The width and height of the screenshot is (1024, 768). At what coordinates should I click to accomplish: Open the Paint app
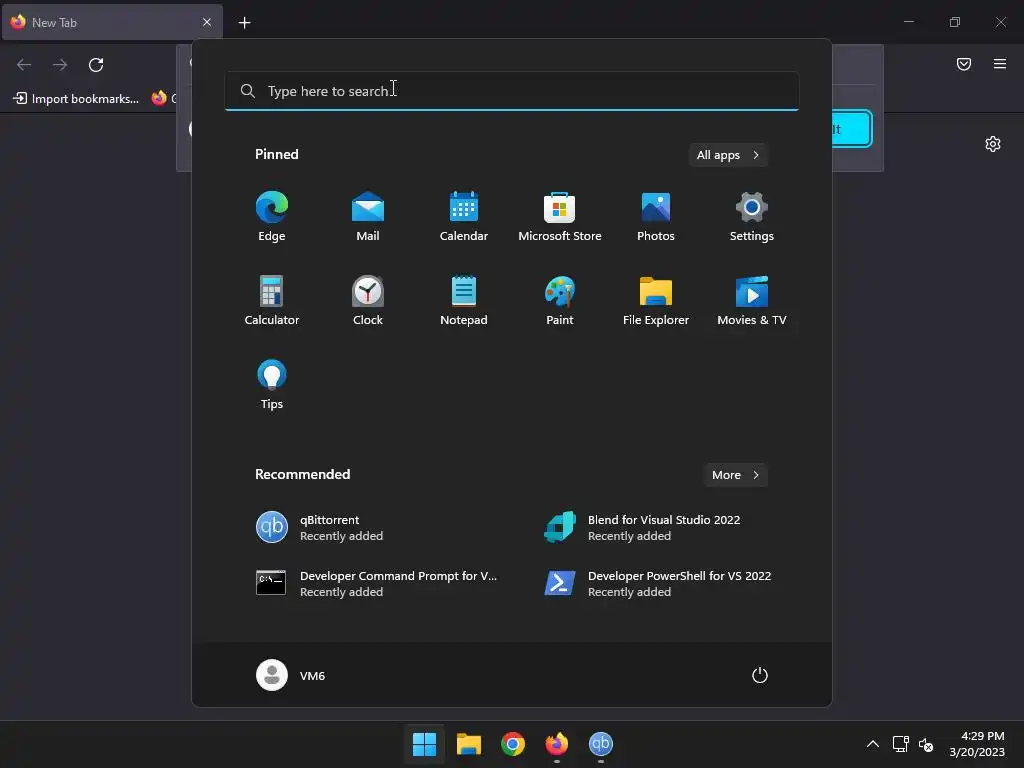click(560, 300)
